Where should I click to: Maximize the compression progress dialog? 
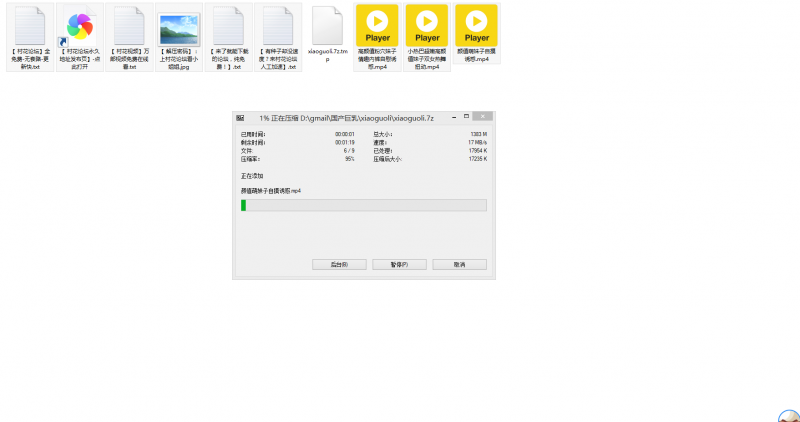pos(465,117)
